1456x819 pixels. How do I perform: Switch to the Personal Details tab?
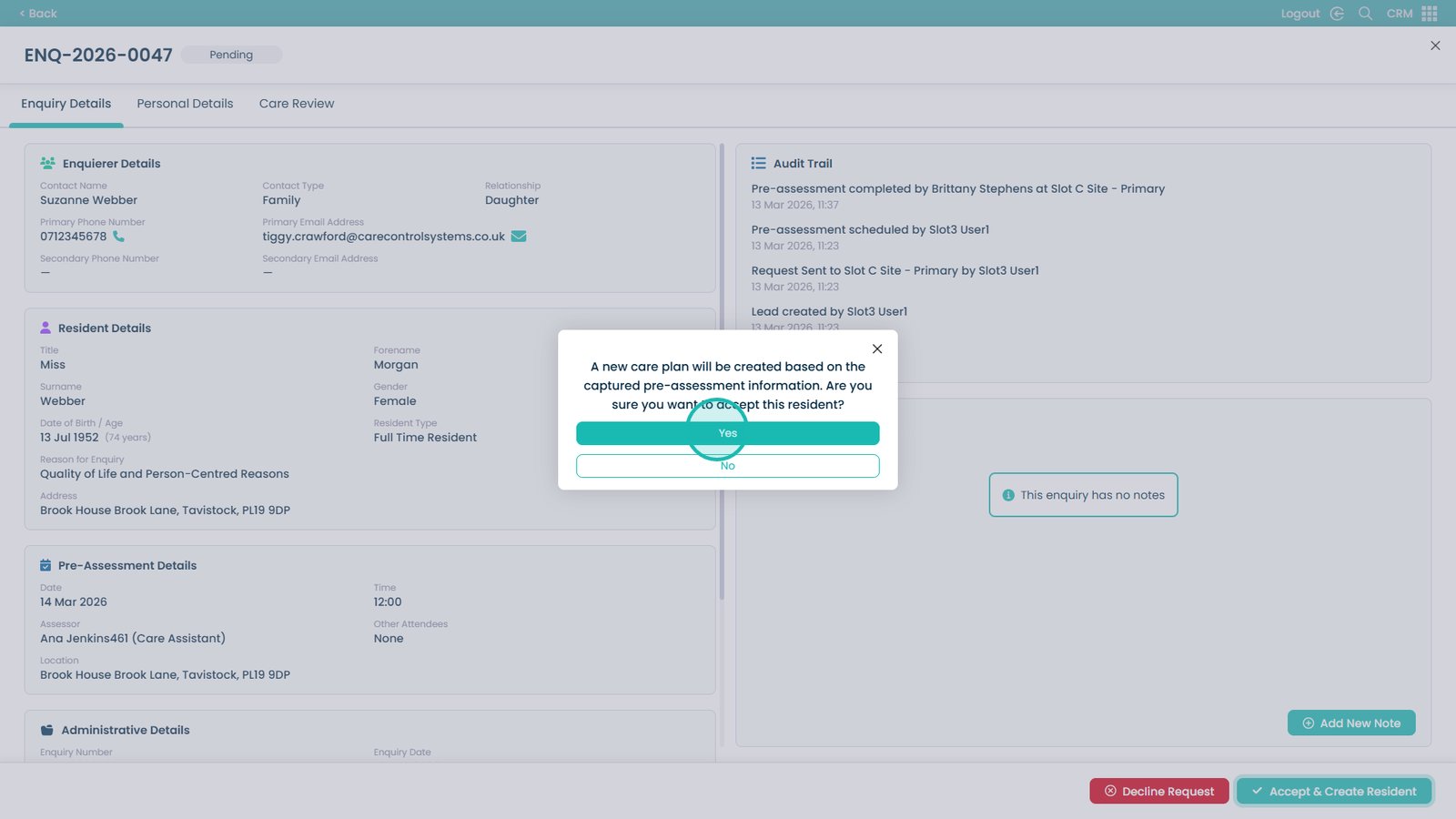(x=185, y=104)
